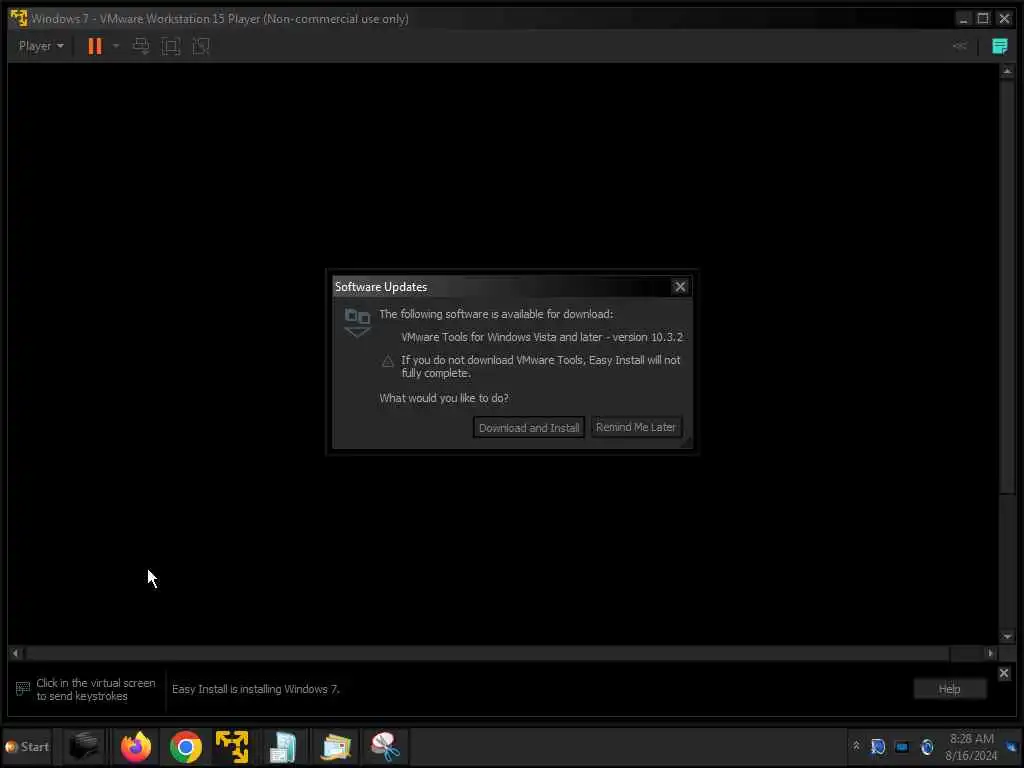This screenshot has width=1024, height=768.
Task: Click the Send Ctrl+Alt+Del toolbar icon
Action: pyautogui.click(x=141, y=46)
